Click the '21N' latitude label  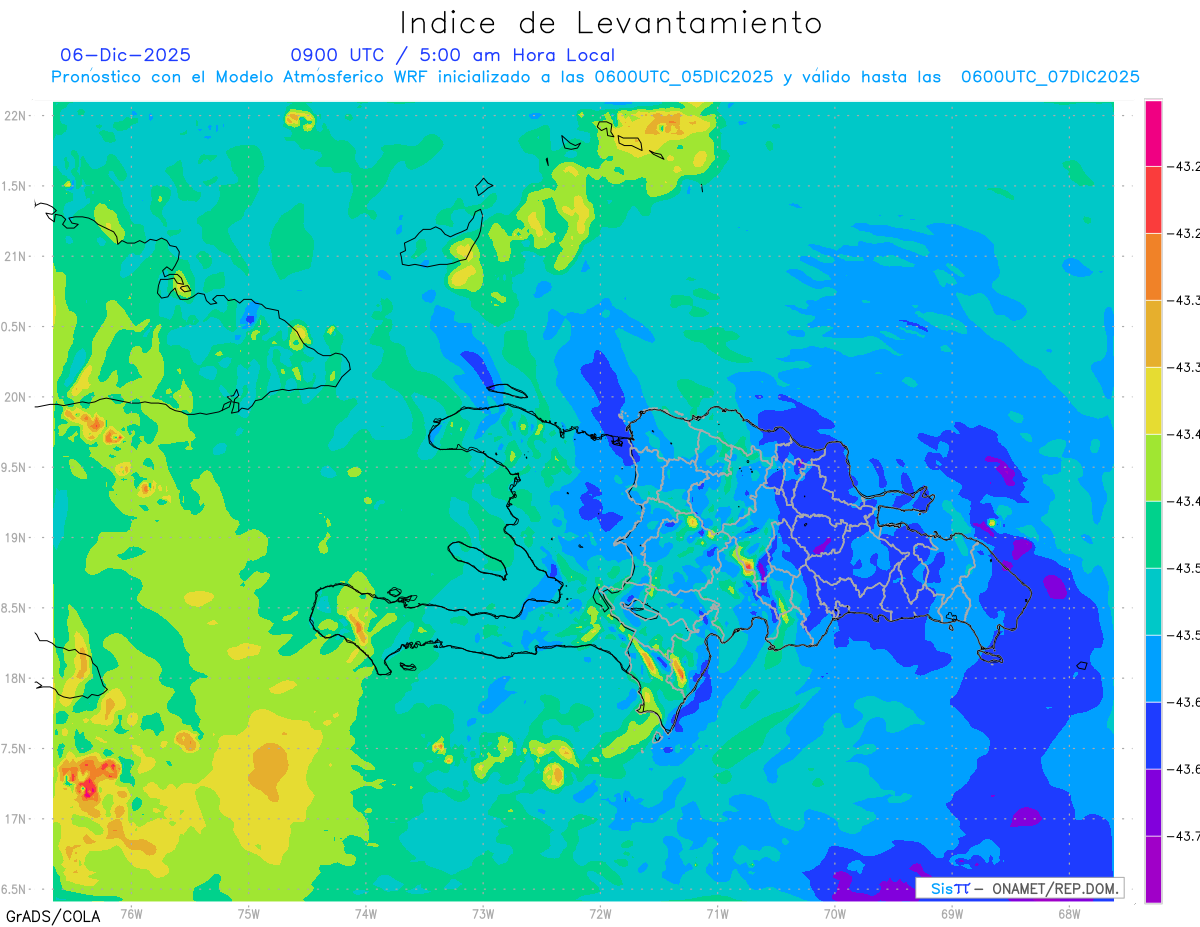point(16,256)
